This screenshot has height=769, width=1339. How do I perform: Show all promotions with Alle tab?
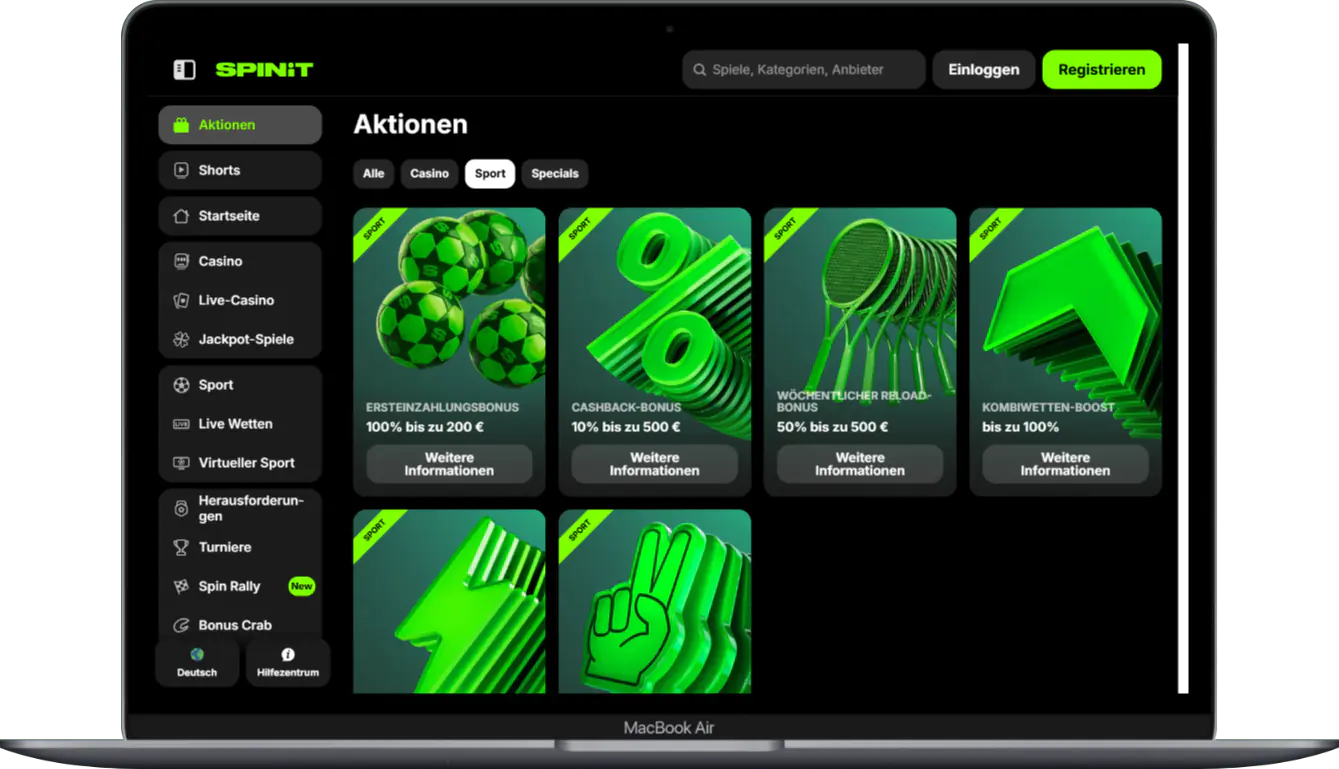pyautogui.click(x=373, y=173)
